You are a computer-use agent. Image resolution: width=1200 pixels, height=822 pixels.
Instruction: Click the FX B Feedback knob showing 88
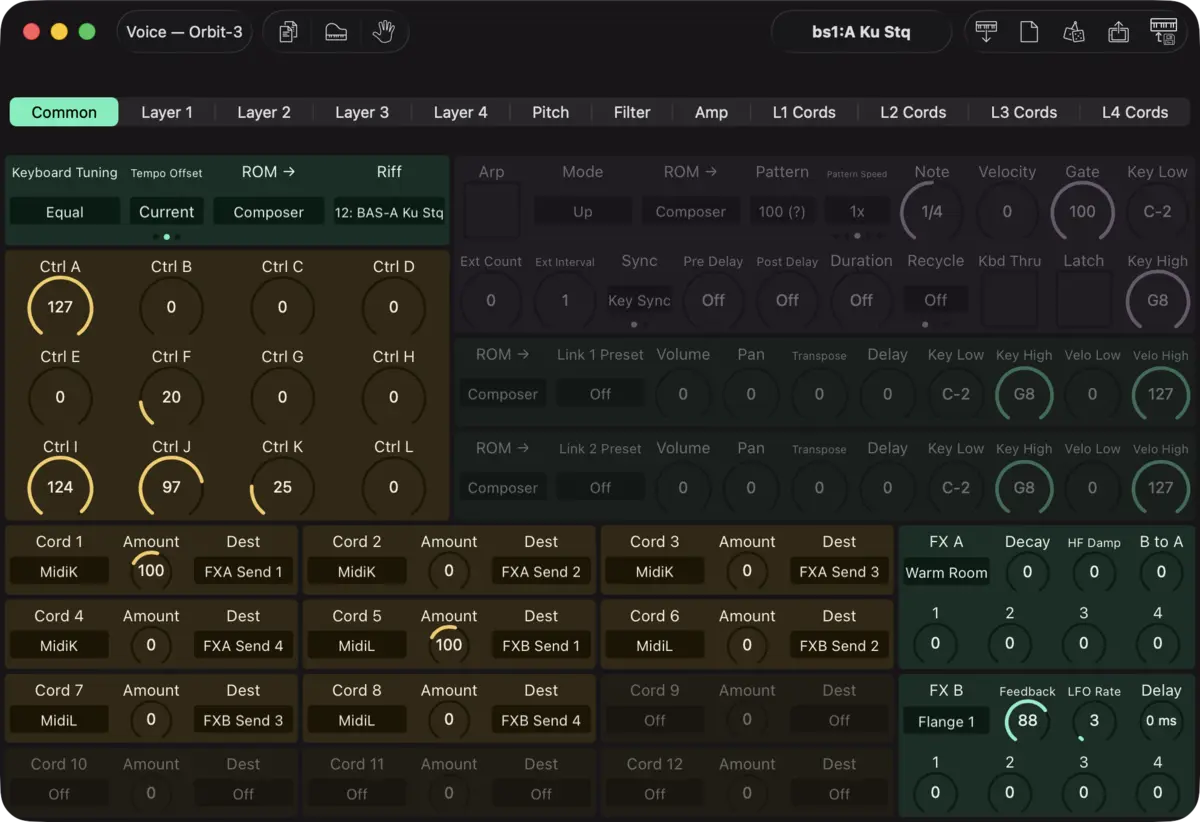1027,720
